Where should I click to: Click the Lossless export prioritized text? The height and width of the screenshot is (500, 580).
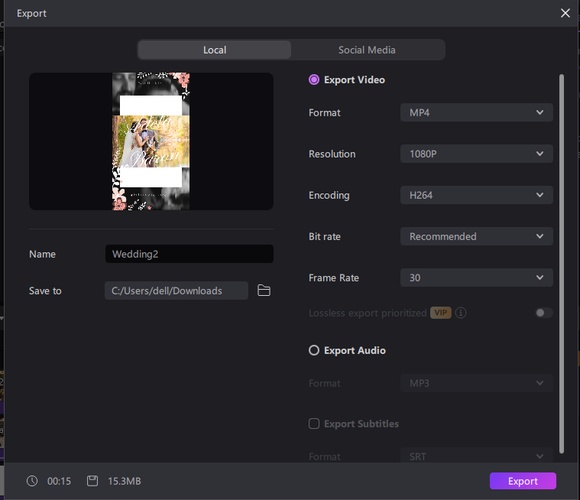(x=367, y=313)
